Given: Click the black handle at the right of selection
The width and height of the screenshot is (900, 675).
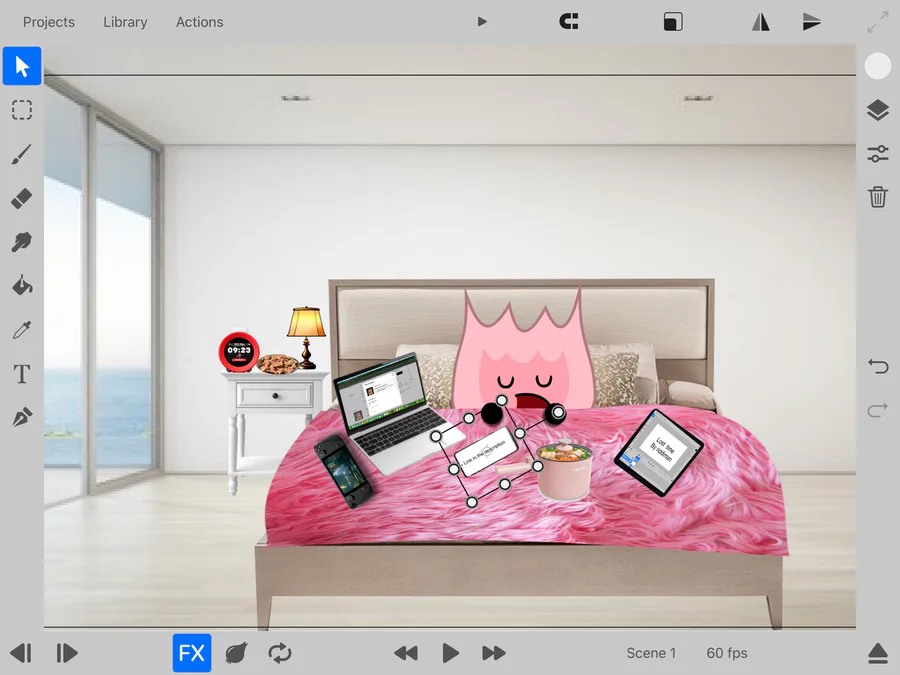Looking at the screenshot, I should (x=556, y=413).
